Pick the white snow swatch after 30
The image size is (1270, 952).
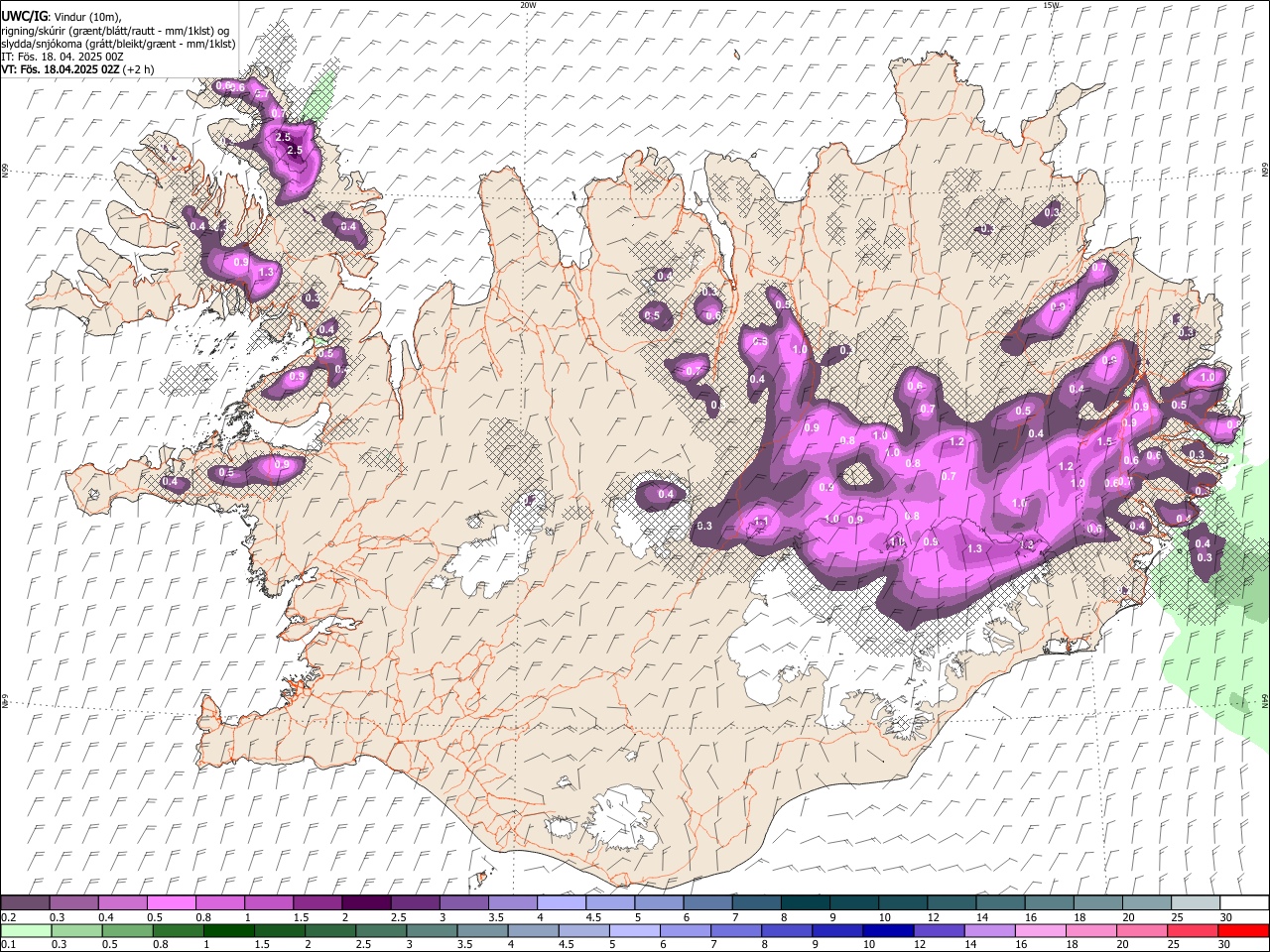coord(1244,903)
